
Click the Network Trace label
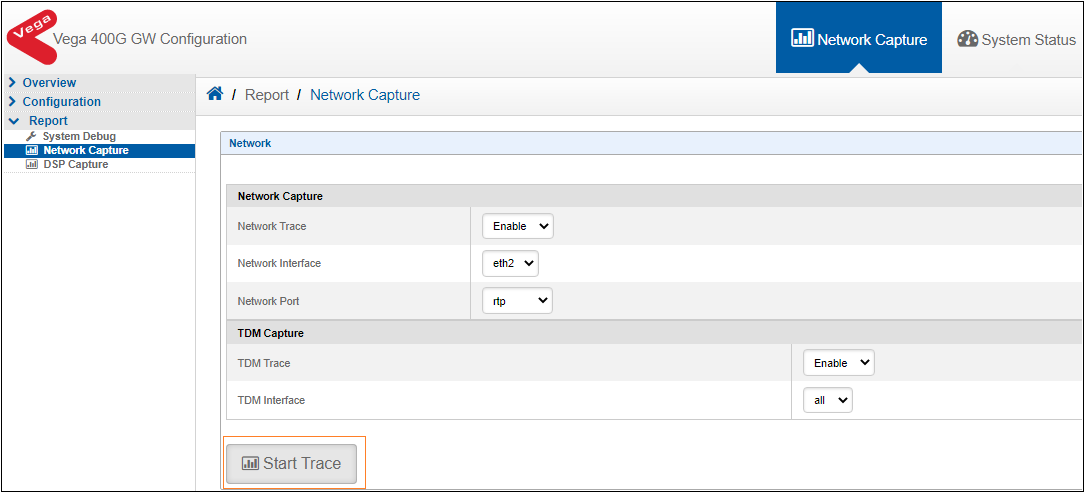272,226
